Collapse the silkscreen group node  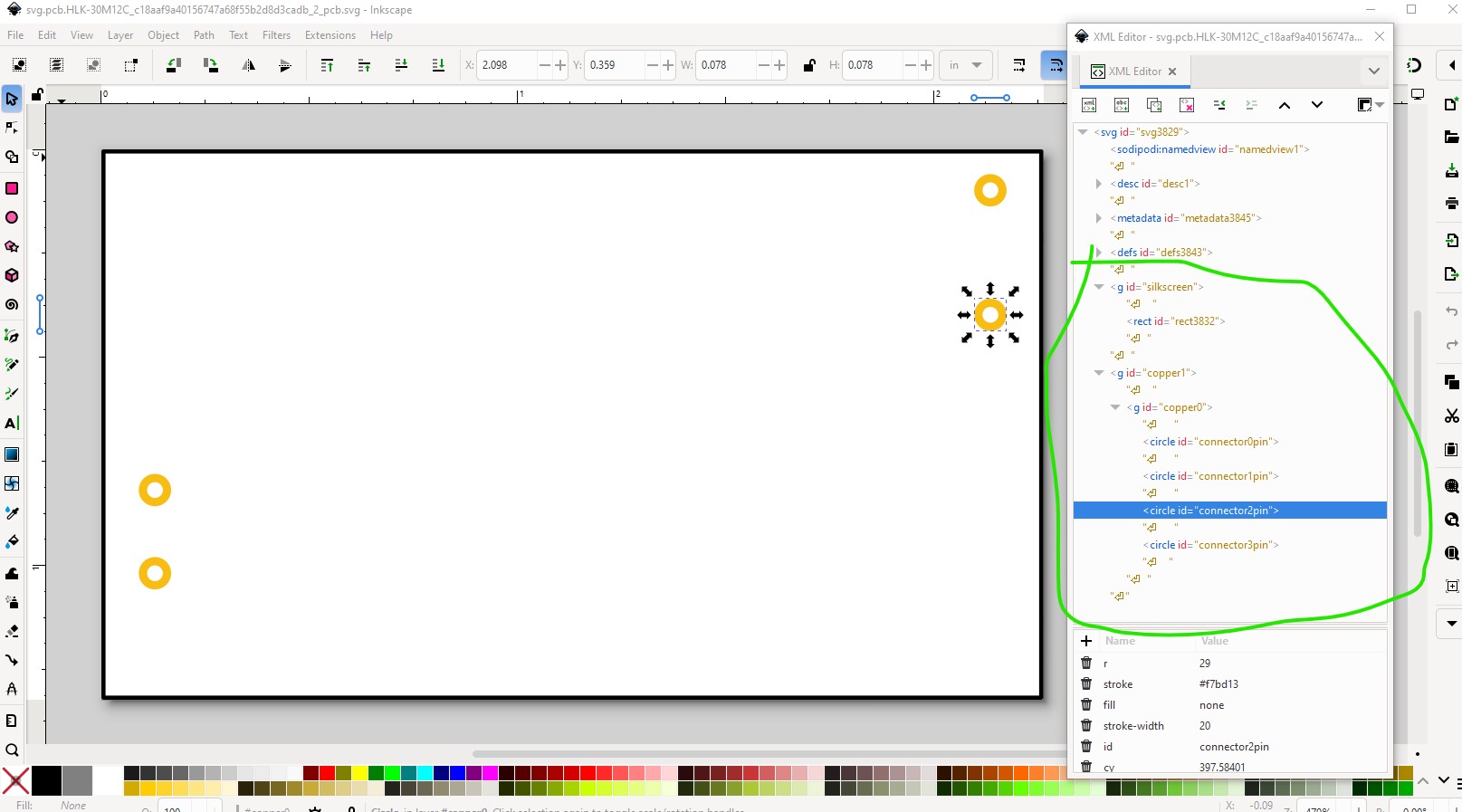(1099, 287)
